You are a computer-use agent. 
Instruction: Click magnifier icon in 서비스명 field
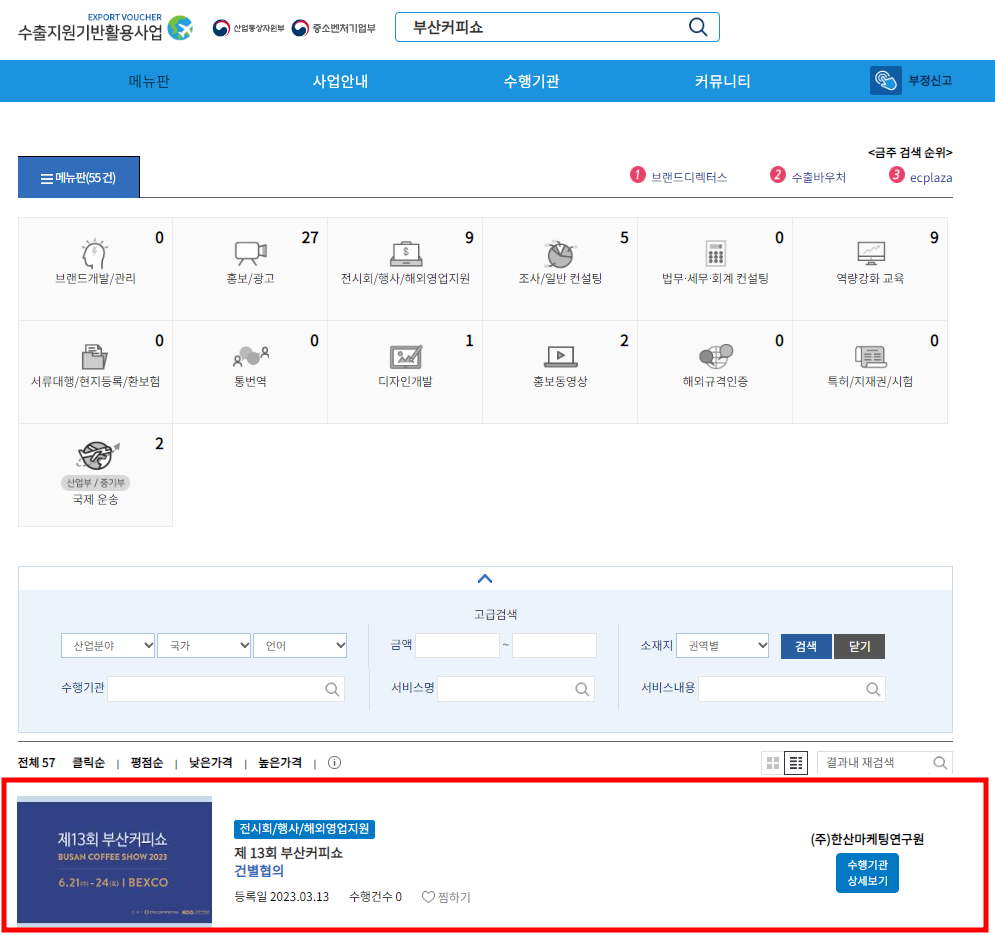(582, 689)
